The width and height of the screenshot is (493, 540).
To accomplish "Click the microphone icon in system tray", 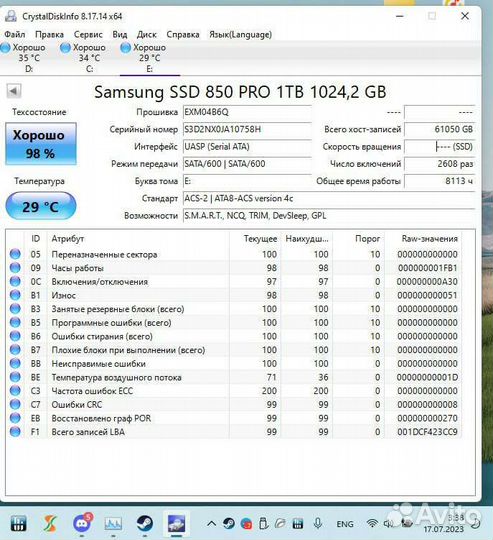I will tap(318, 523).
